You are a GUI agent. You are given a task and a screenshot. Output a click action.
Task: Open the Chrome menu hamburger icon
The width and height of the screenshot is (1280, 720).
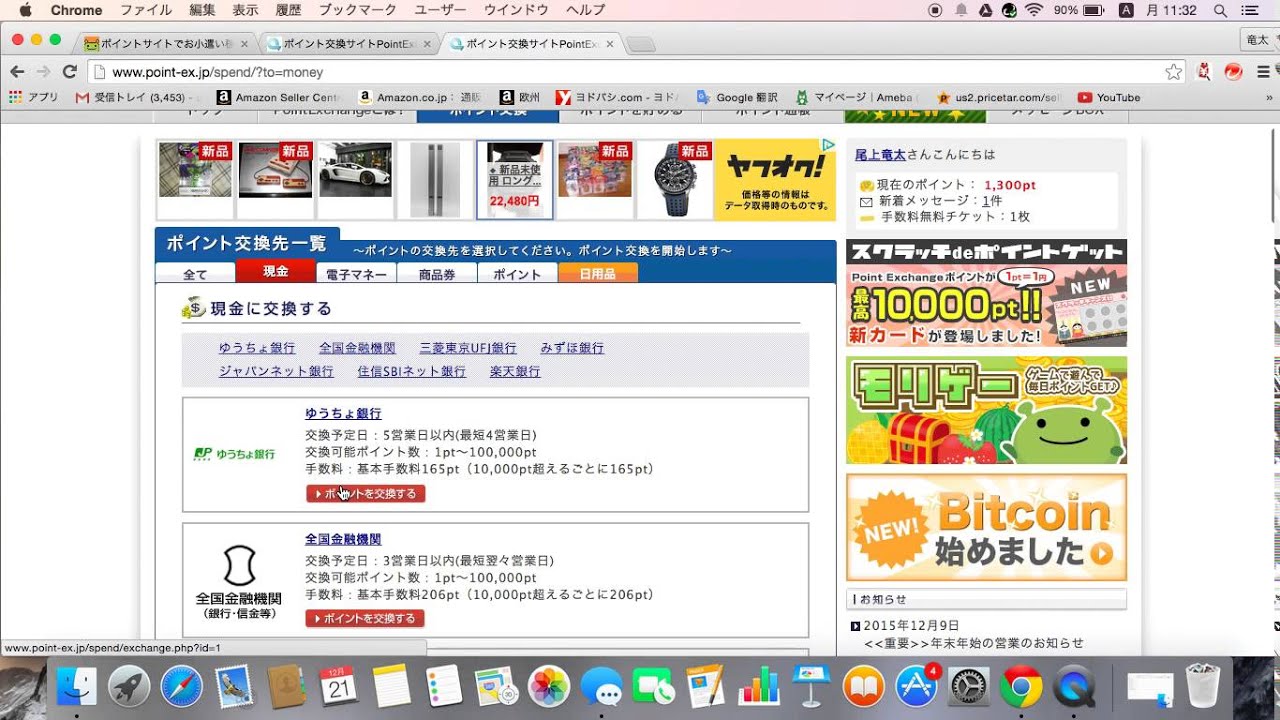tap(1263, 72)
